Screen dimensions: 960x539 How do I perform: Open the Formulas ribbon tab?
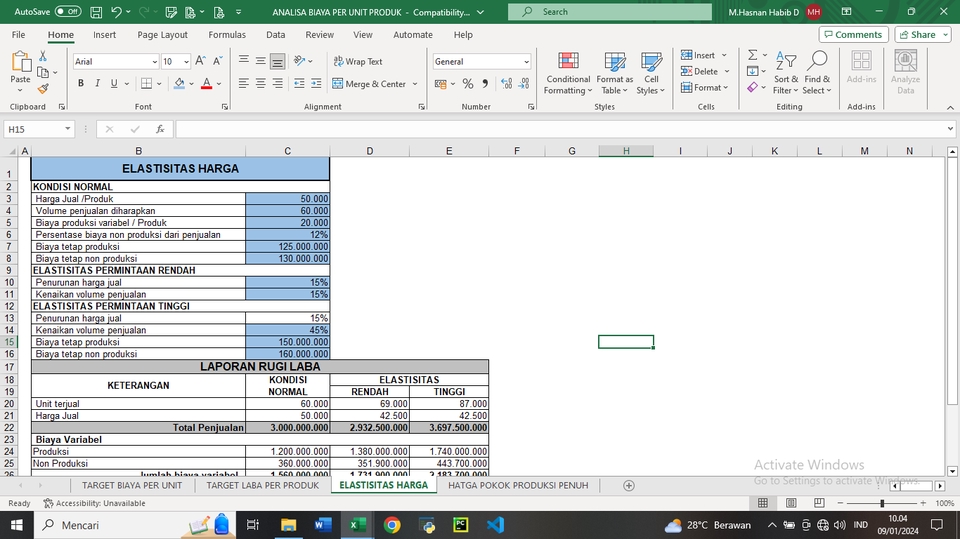pos(227,35)
